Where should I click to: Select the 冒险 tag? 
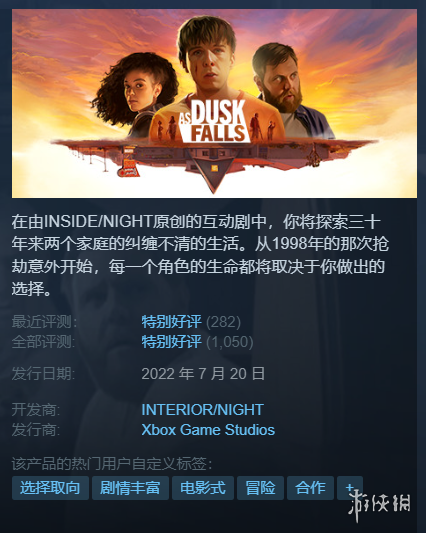(x=260, y=488)
